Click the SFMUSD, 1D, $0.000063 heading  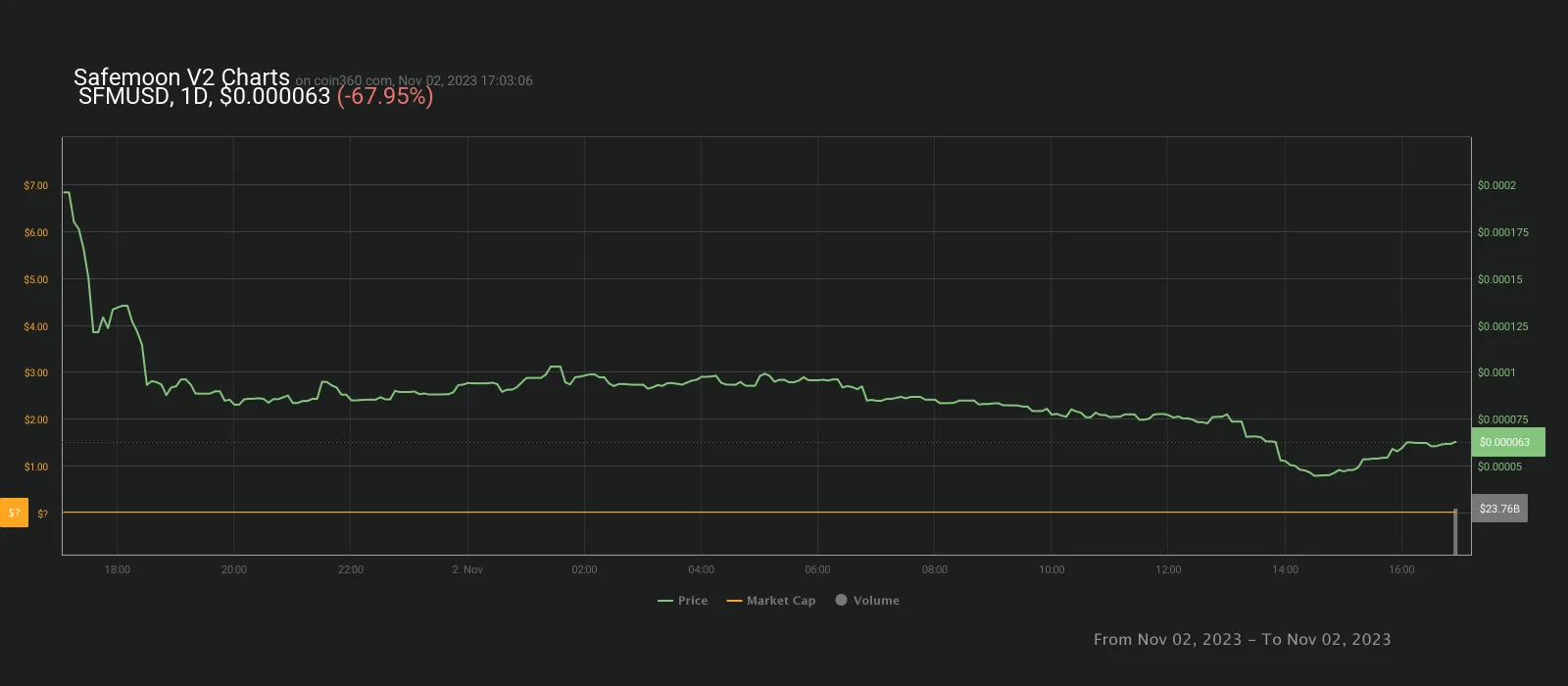pyautogui.click(x=204, y=96)
